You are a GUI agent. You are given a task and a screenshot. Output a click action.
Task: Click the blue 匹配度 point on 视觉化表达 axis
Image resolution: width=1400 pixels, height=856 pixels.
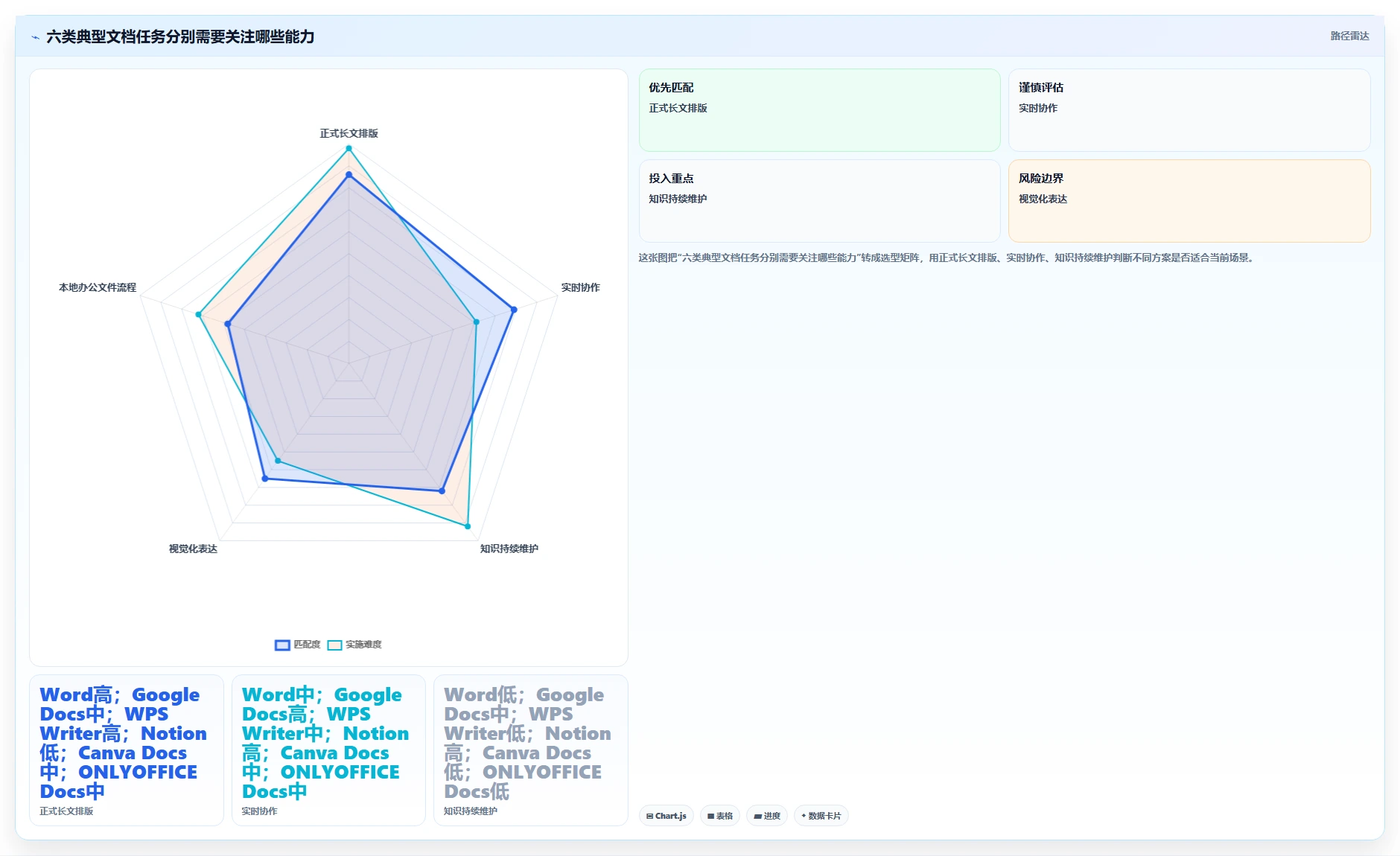tap(264, 479)
